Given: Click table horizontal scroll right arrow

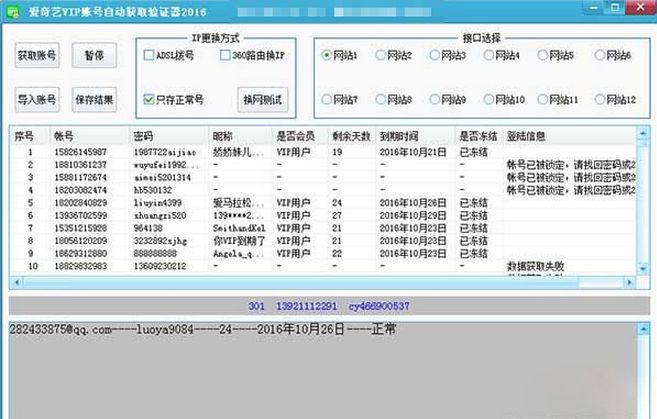Looking at the screenshot, I should (629, 282).
